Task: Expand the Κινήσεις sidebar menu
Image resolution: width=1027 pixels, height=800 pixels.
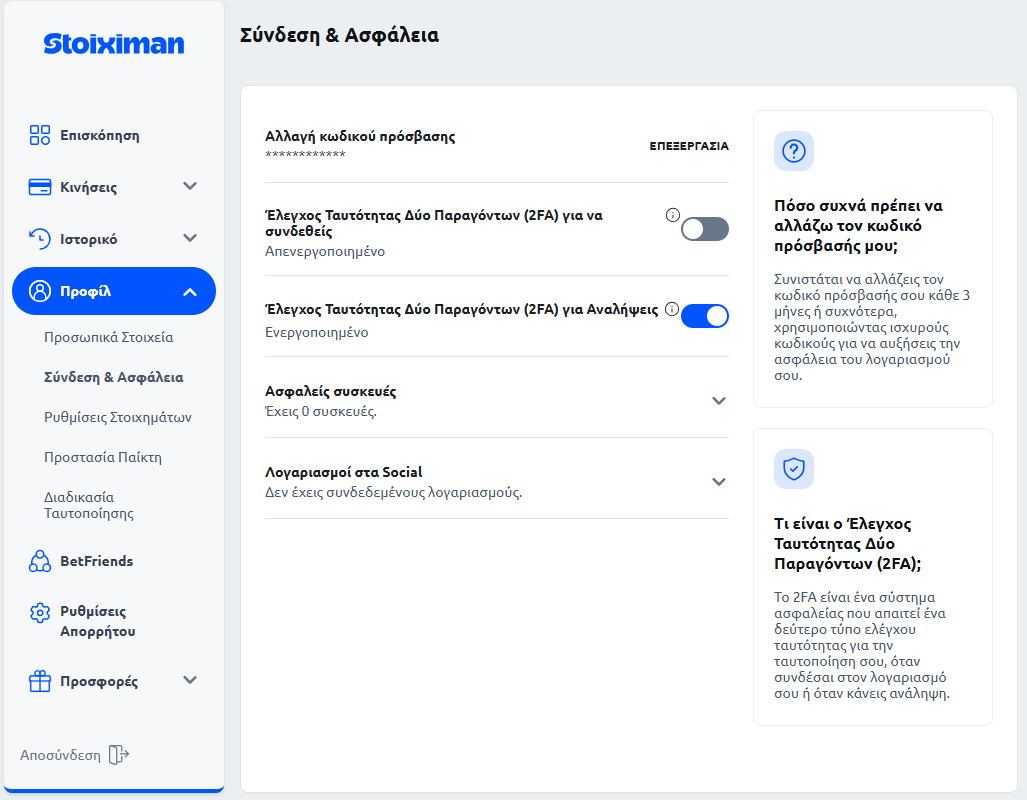Action: click(x=190, y=187)
